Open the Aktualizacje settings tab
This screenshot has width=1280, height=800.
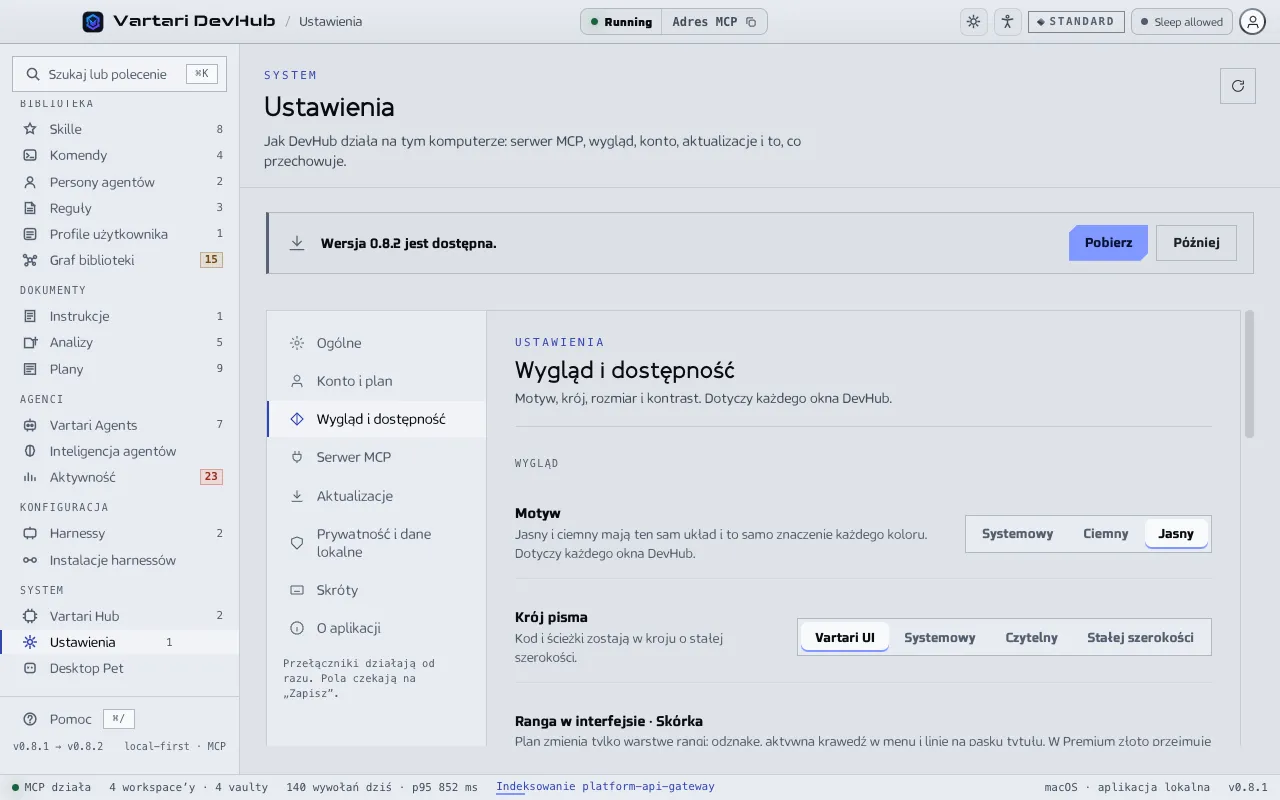[377, 496]
